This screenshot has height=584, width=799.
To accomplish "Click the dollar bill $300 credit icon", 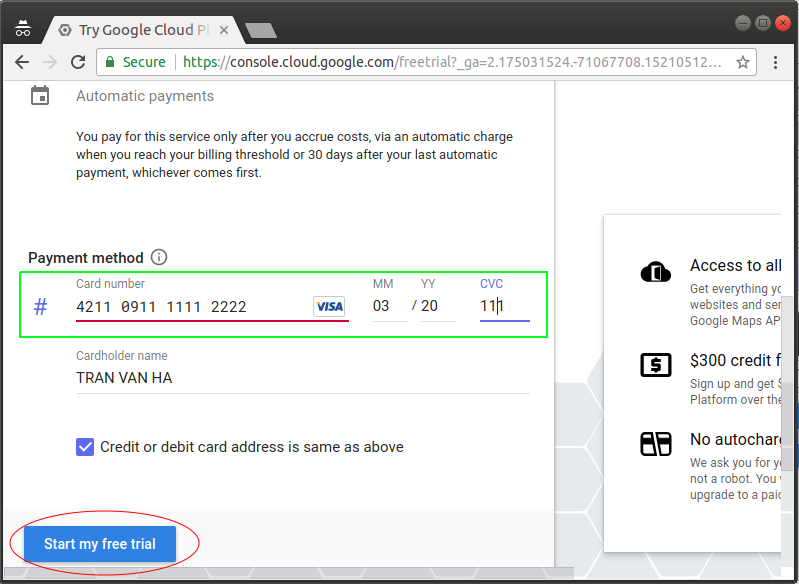I will (656, 365).
